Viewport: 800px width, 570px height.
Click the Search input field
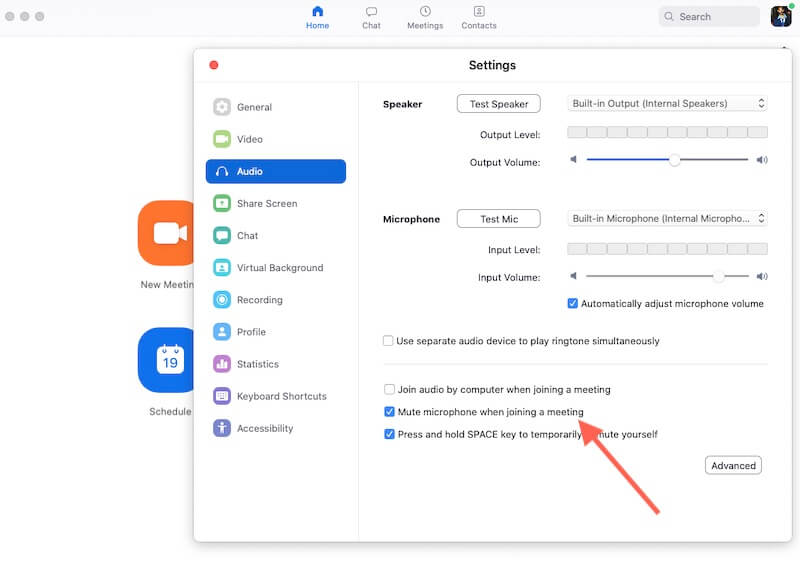pyautogui.click(x=709, y=16)
